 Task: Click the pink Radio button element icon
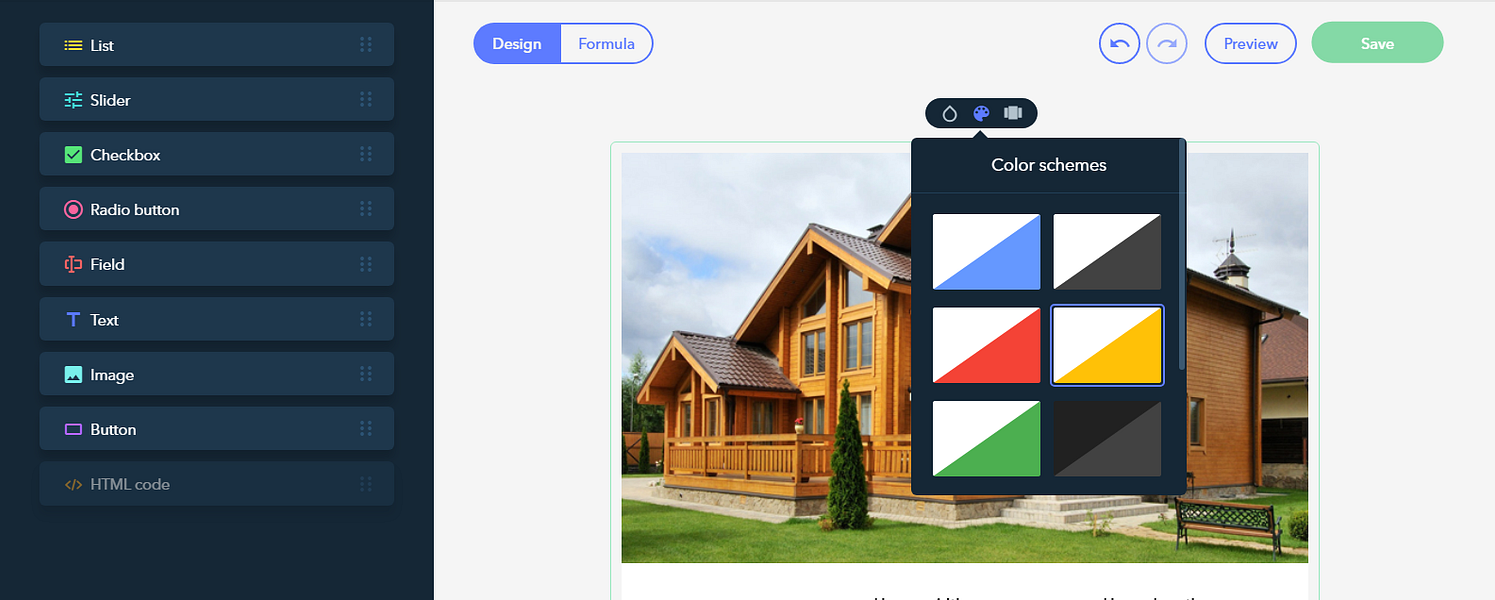(73, 209)
